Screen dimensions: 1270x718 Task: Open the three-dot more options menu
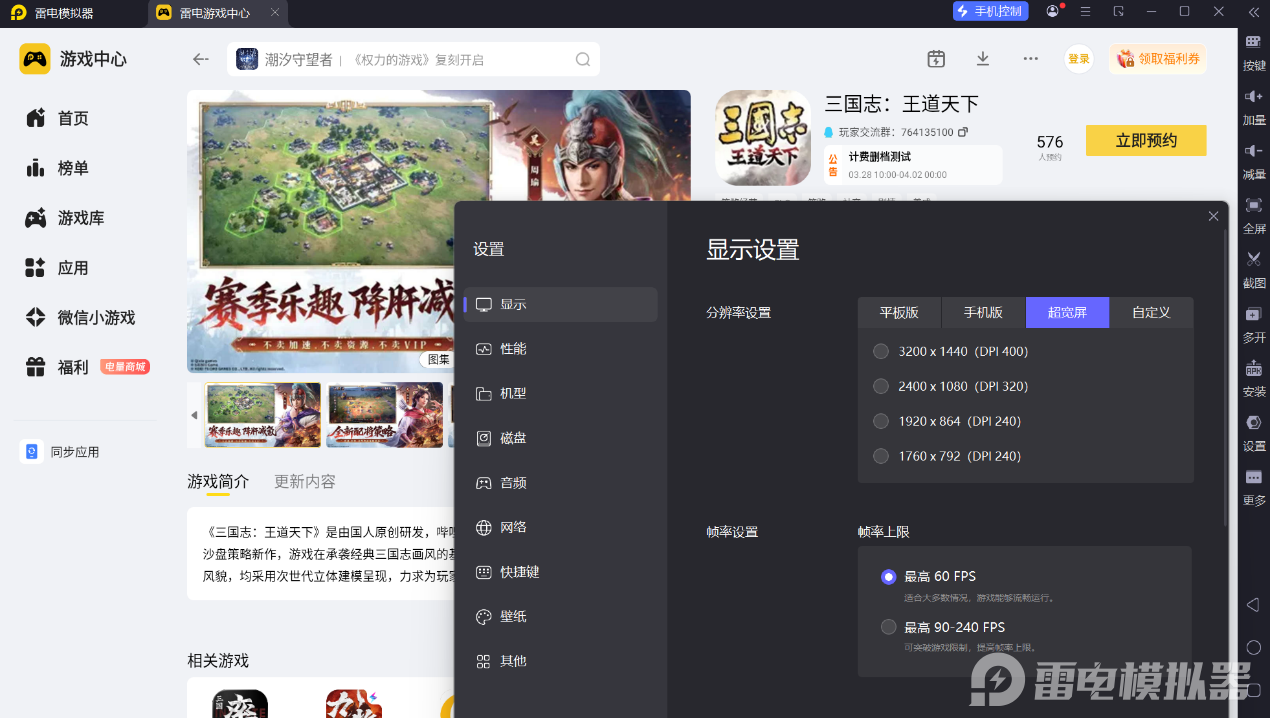(x=1030, y=59)
